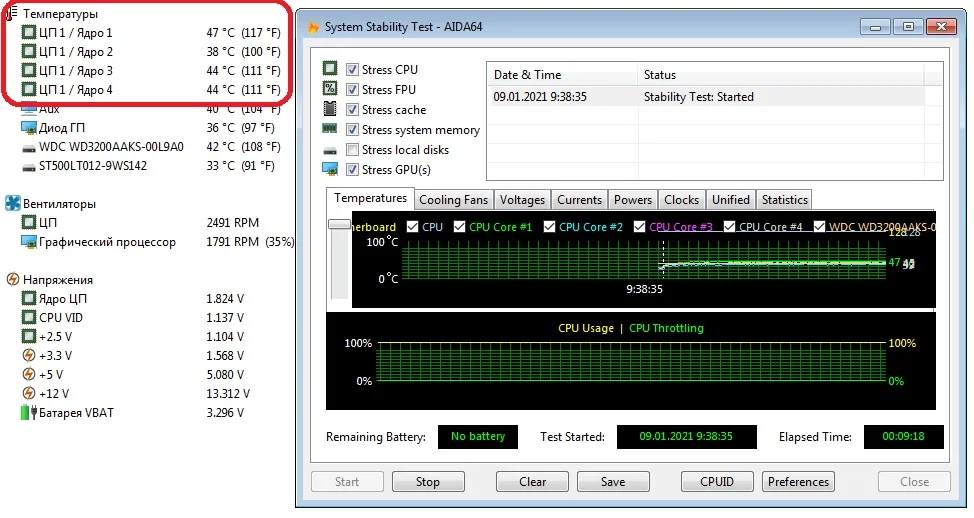Click the 2491 RPM value for ЦП fan
974x518 pixels.
point(232,222)
